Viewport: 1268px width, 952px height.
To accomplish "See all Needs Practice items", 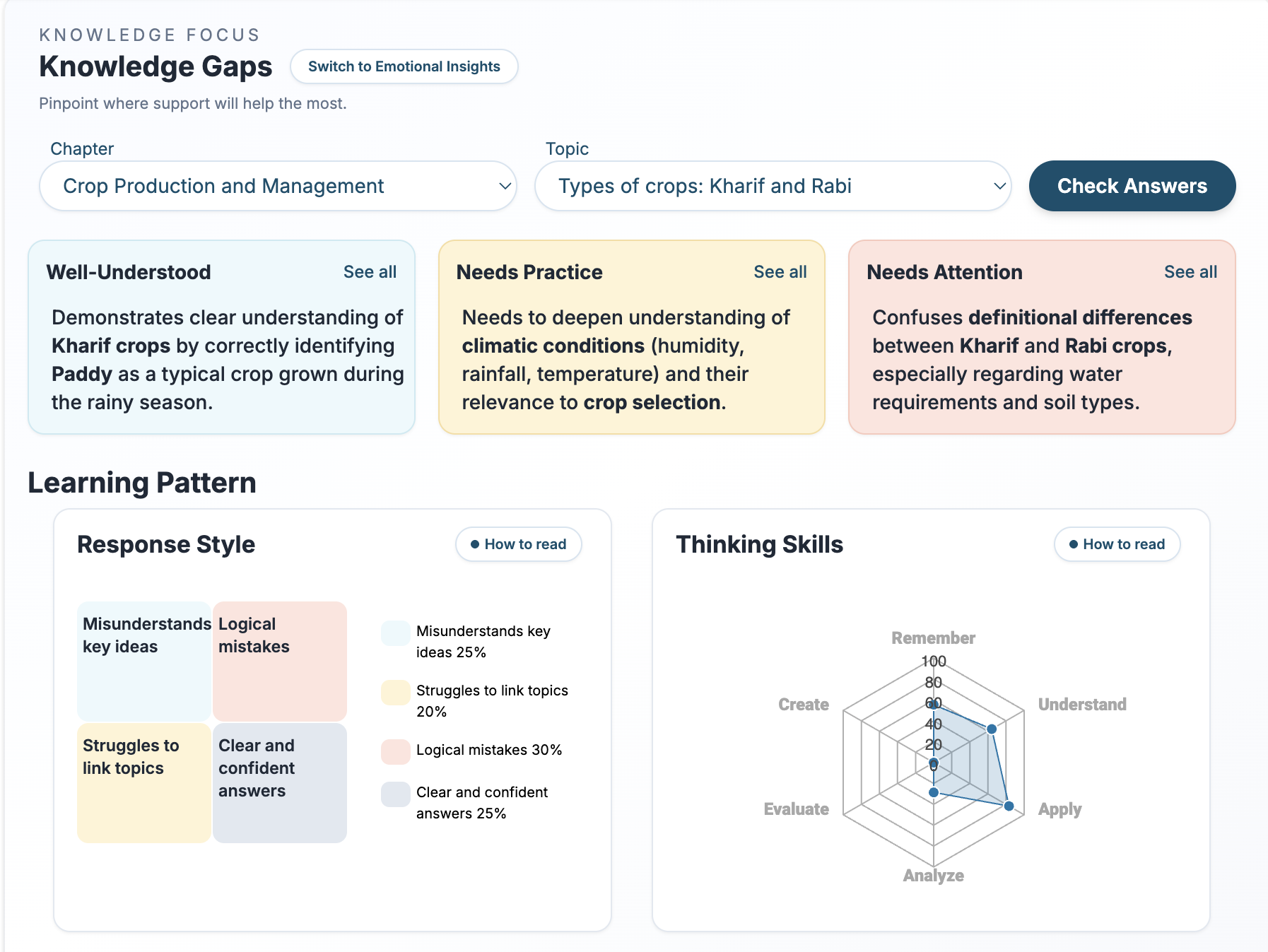I will coord(780,272).
